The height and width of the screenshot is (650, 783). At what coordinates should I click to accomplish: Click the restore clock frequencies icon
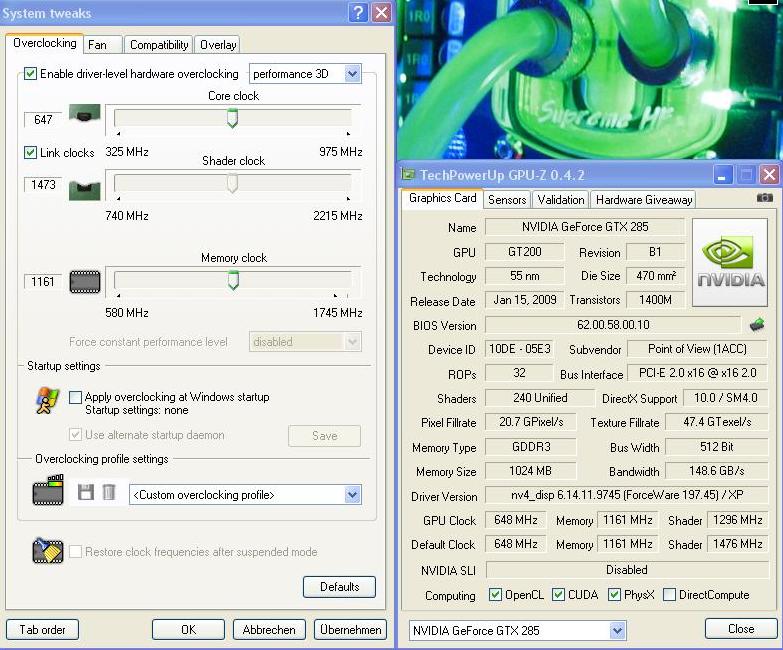point(48,551)
